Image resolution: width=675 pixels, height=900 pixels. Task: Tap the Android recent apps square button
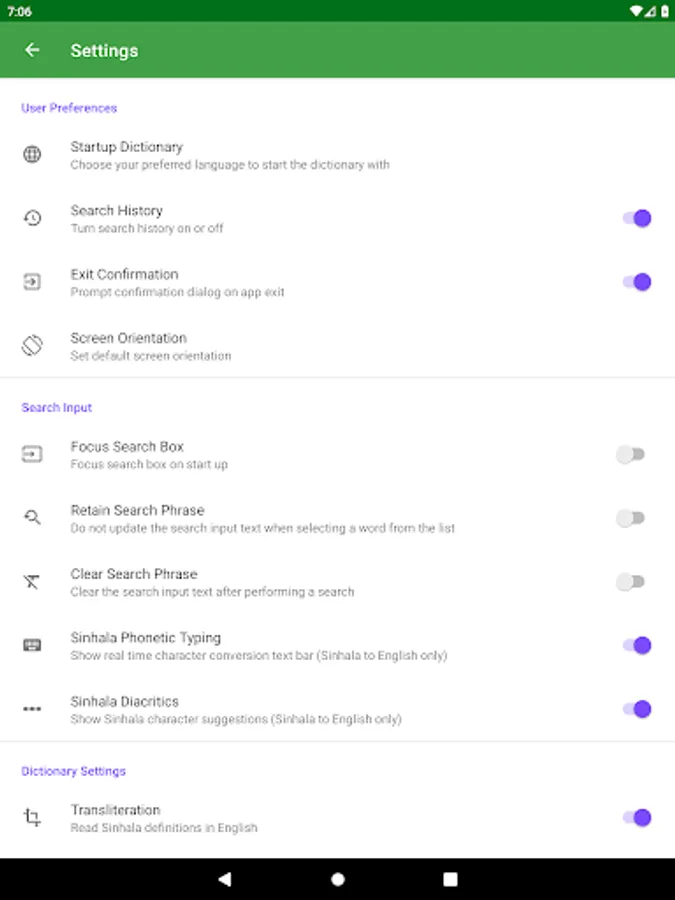451,879
